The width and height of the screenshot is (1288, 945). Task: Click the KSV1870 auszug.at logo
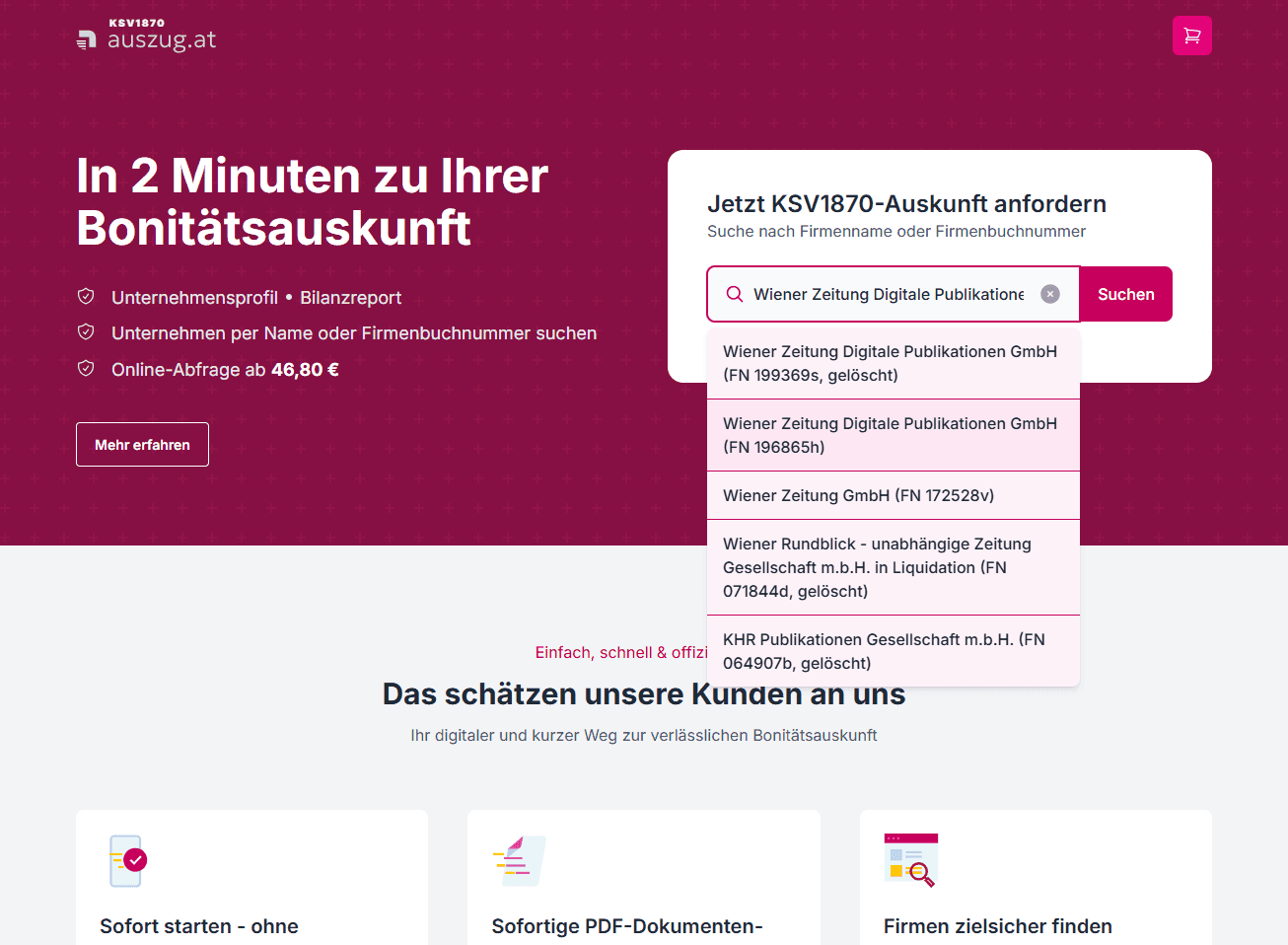147,36
